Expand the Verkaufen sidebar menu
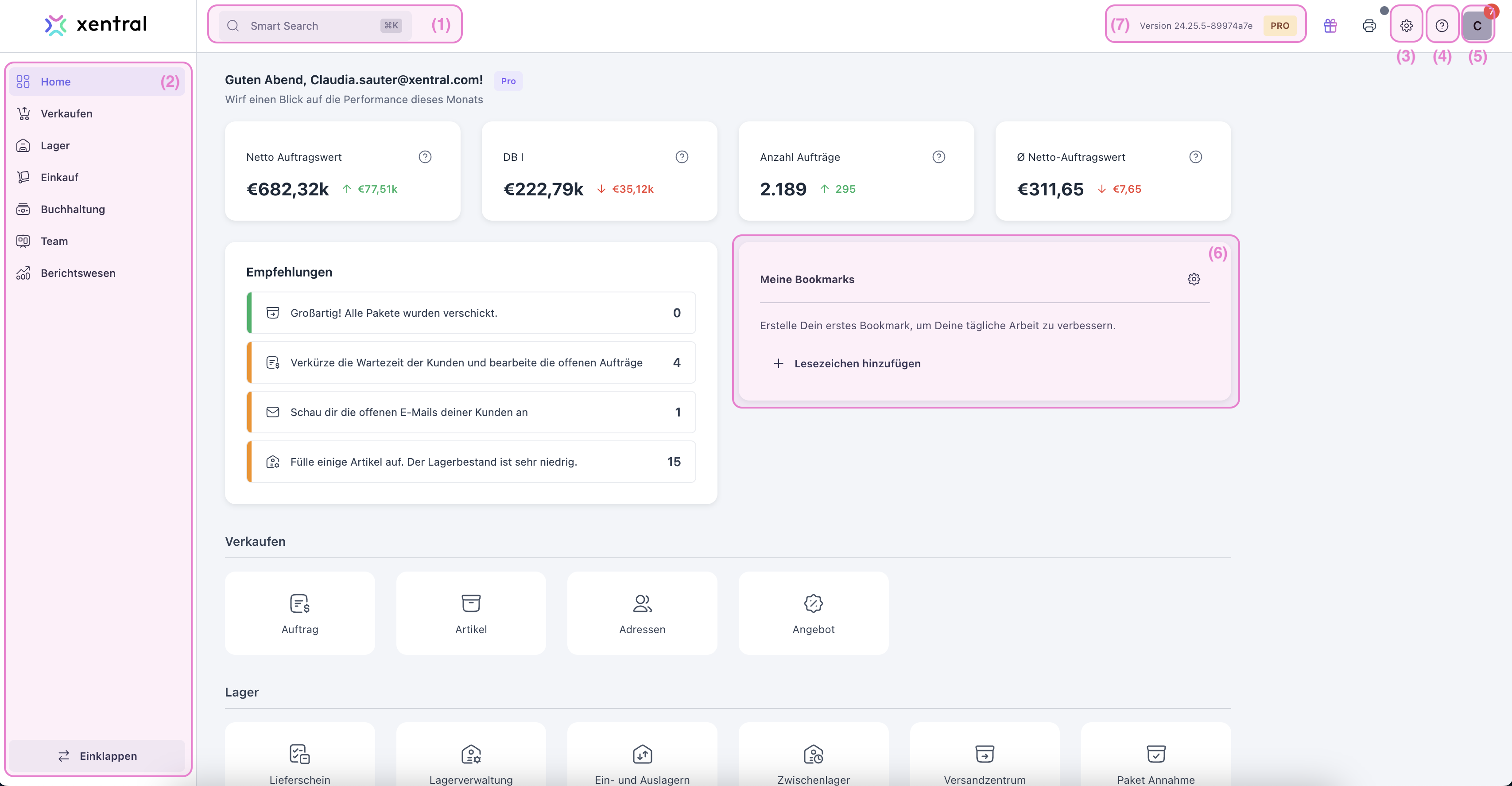Viewport: 1512px width, 786px height. pyautogui.click(x=66, y=113)
